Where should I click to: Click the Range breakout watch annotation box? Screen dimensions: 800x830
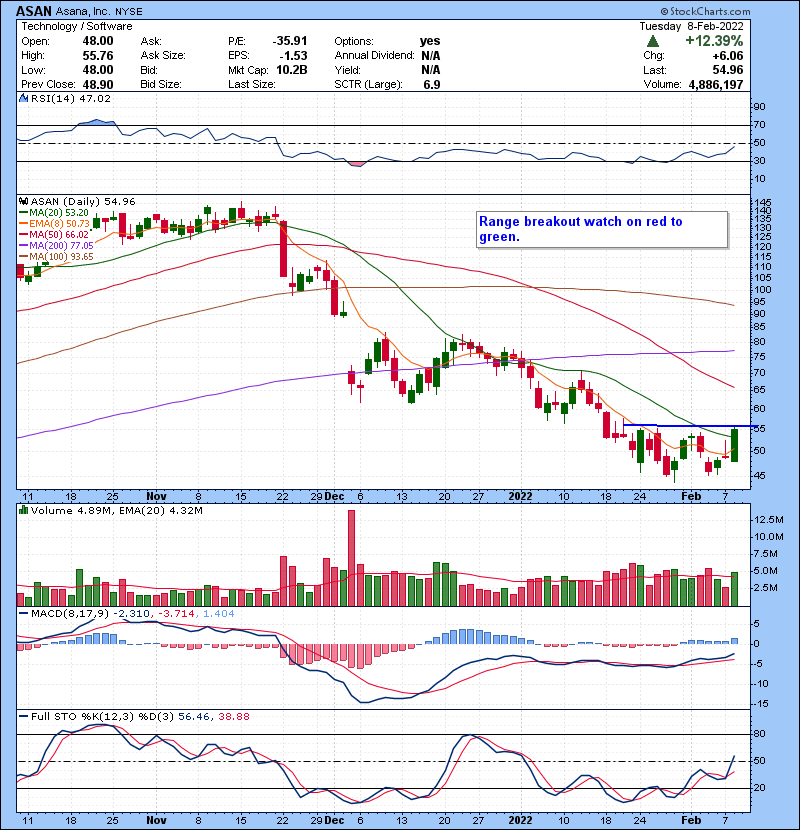[x=602, y=229]
